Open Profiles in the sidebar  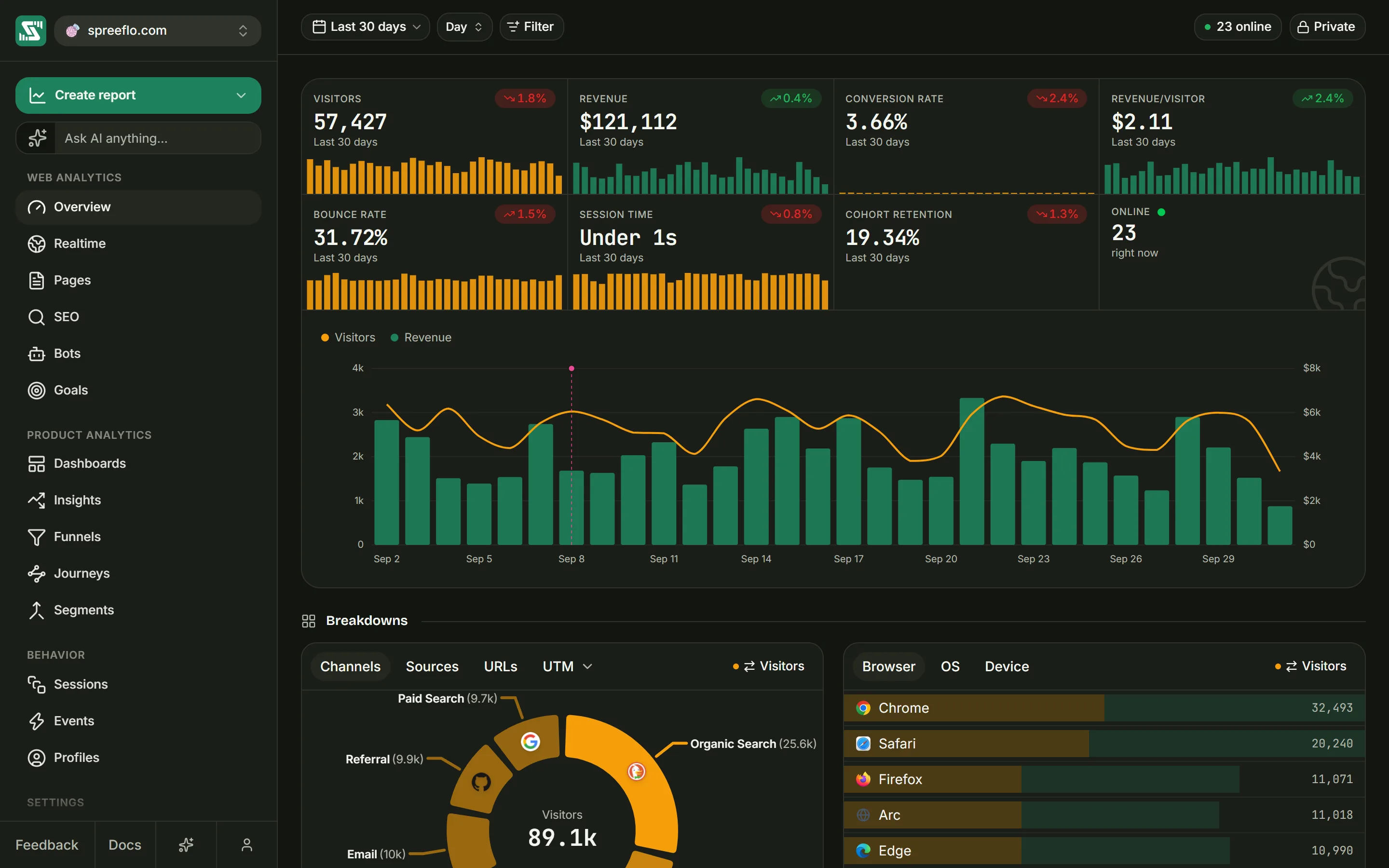point(138,758)
